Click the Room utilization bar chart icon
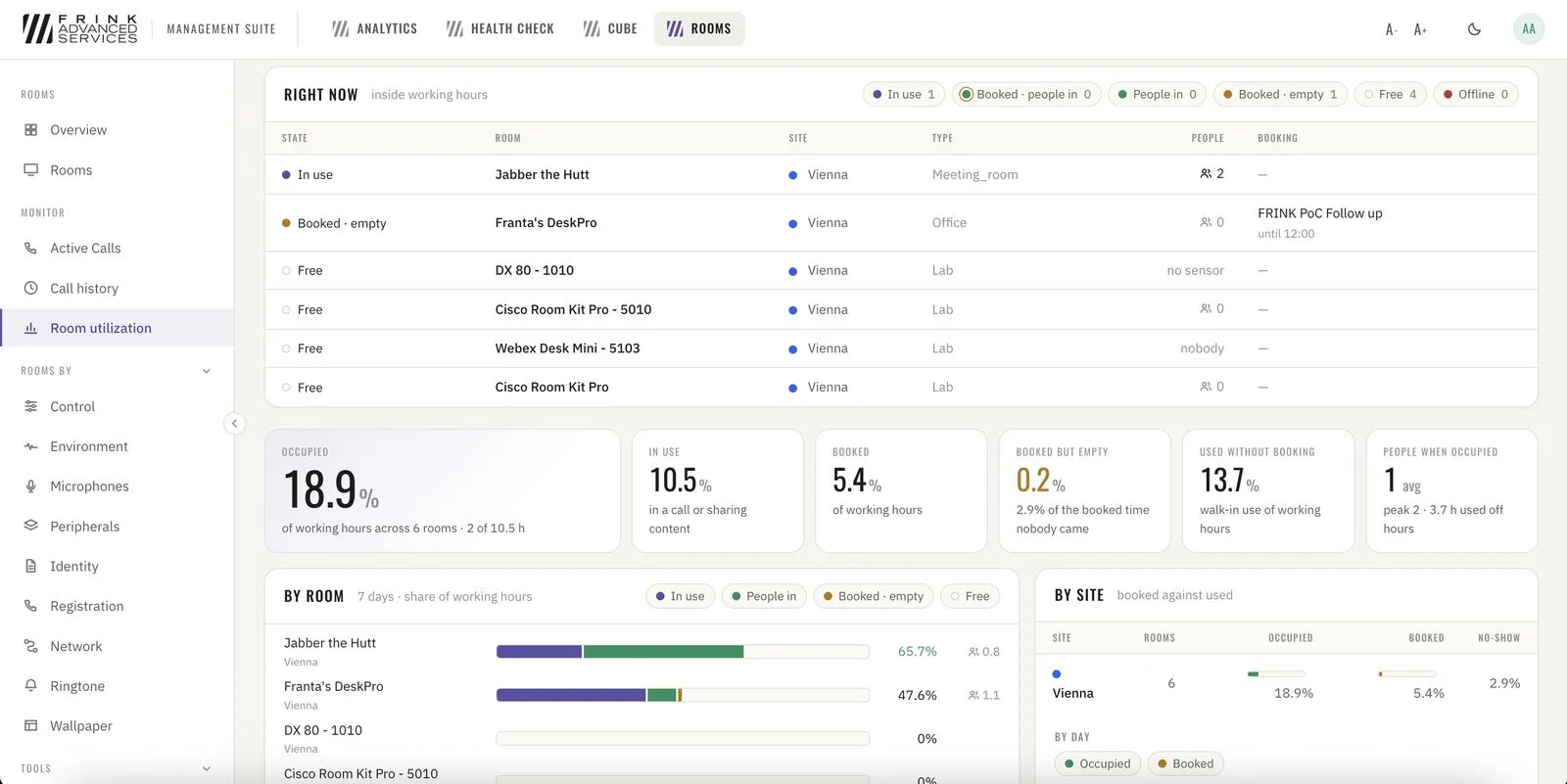 pos(30,329)
